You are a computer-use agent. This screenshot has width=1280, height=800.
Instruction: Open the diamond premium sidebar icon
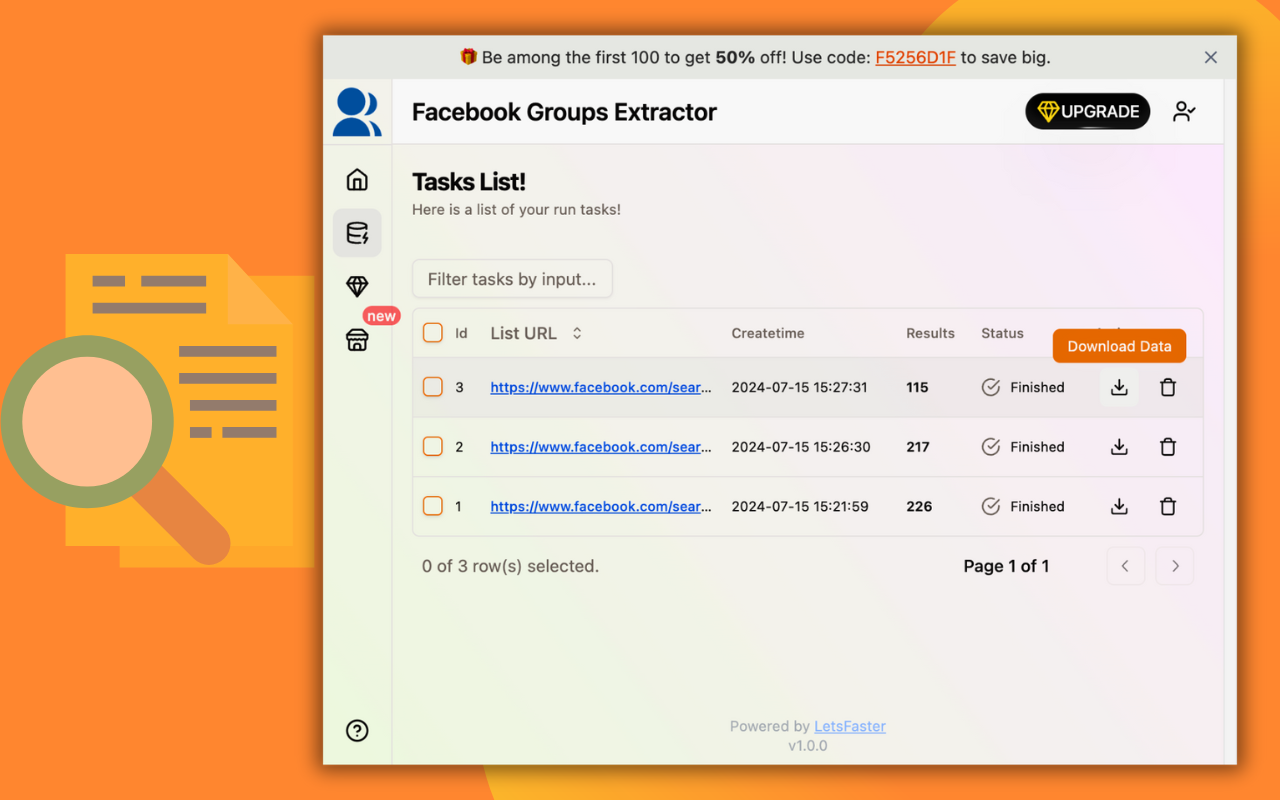pos(357,287)
